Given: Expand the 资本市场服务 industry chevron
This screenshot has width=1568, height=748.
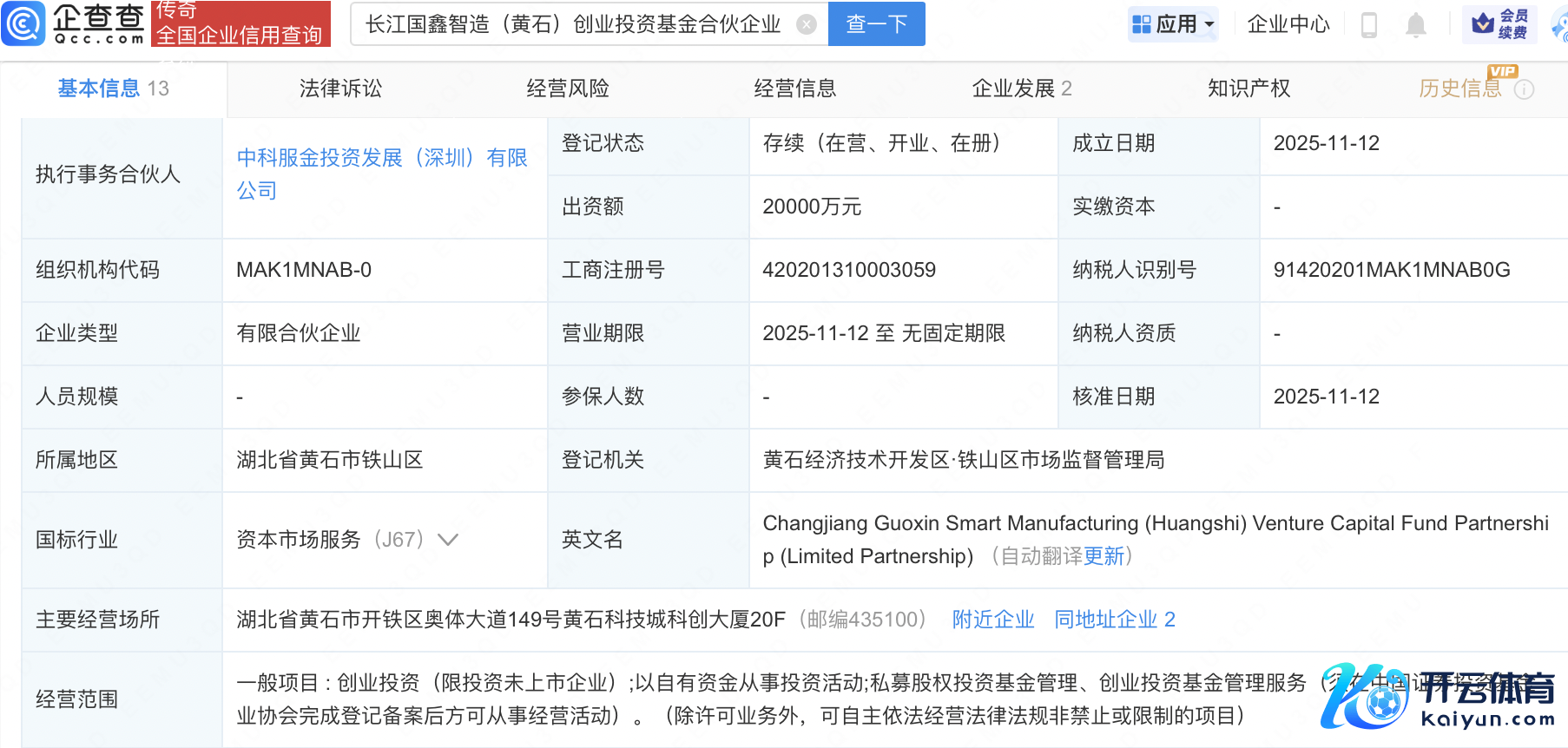Looking at the screenshot, I should [448, 540].
